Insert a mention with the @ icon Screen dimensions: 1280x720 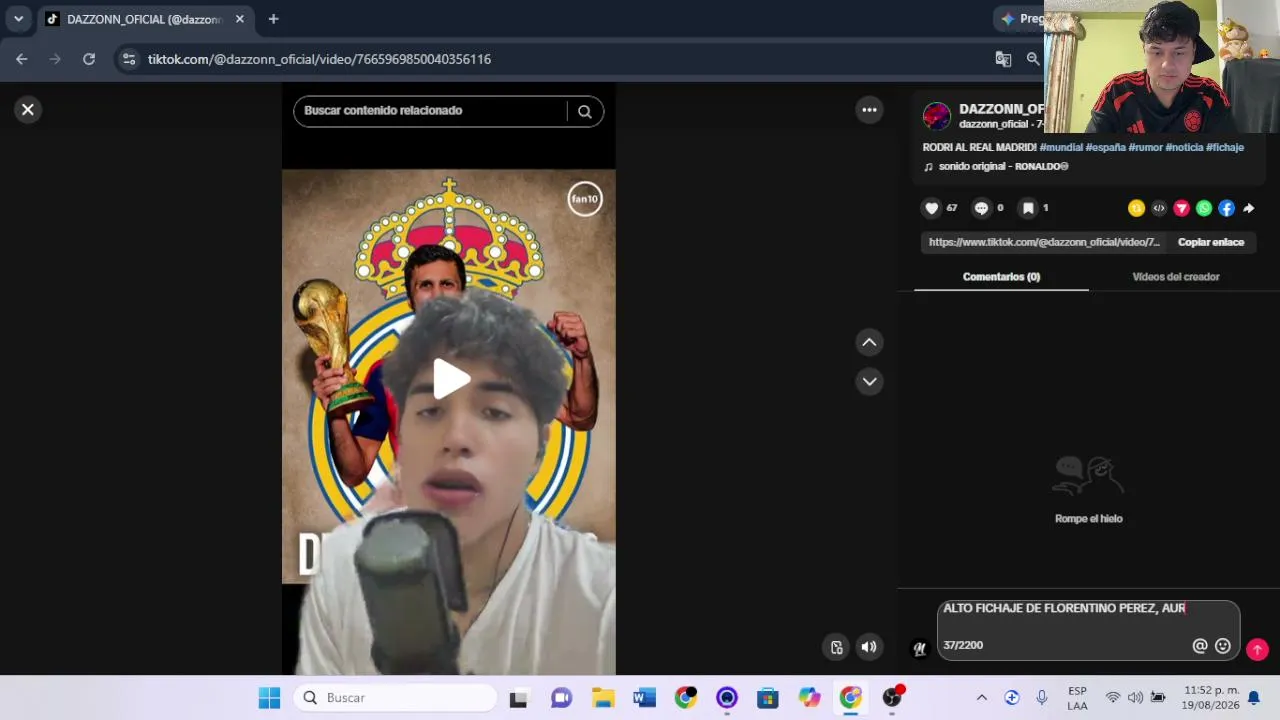click(x=1200, y=646)
